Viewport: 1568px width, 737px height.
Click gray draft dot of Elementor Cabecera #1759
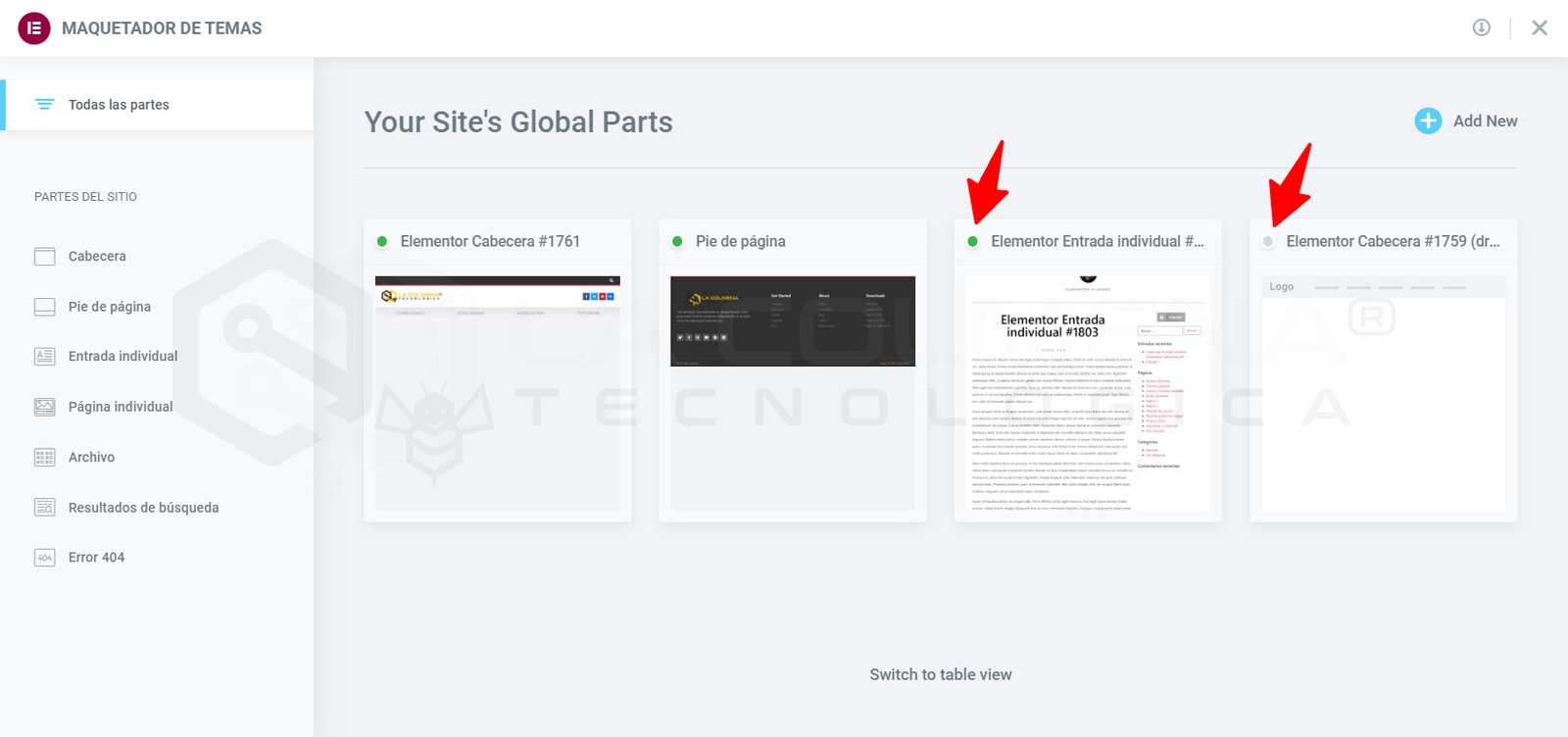[1268, 241]
